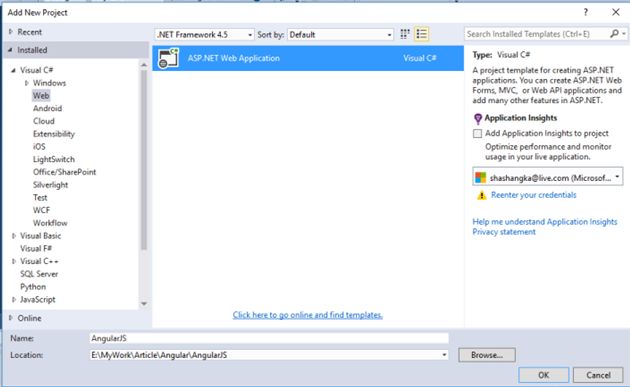Collapse the Visual C# tree node
Image resolution: width=630 pixels, height=387 pixels.
click(x=13, y=70)
